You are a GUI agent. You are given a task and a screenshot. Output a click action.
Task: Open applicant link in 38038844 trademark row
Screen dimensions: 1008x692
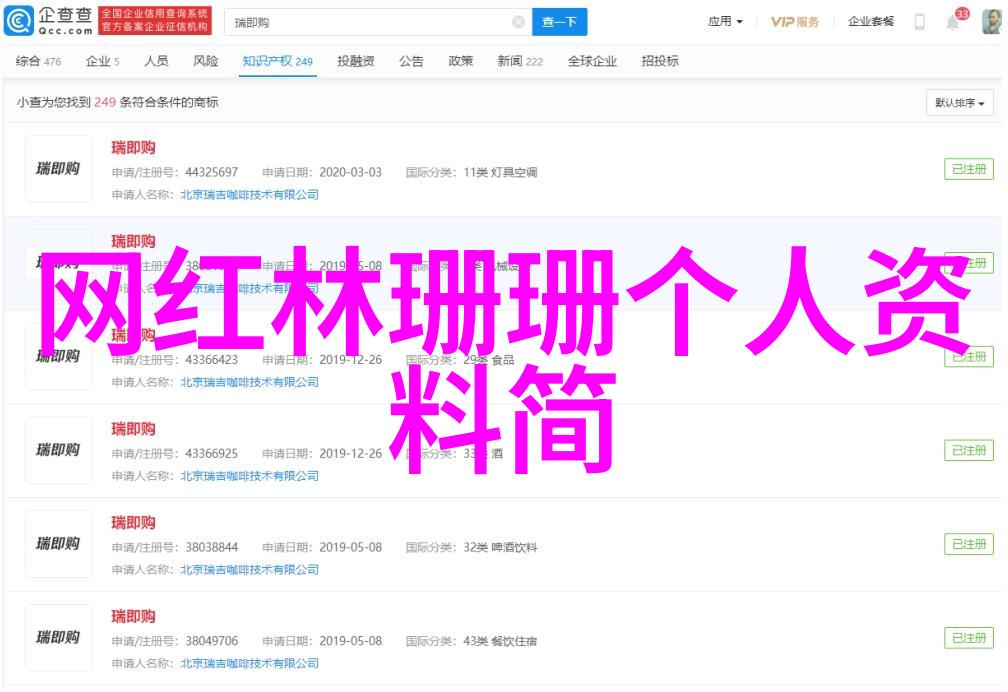tap(249, 570)
